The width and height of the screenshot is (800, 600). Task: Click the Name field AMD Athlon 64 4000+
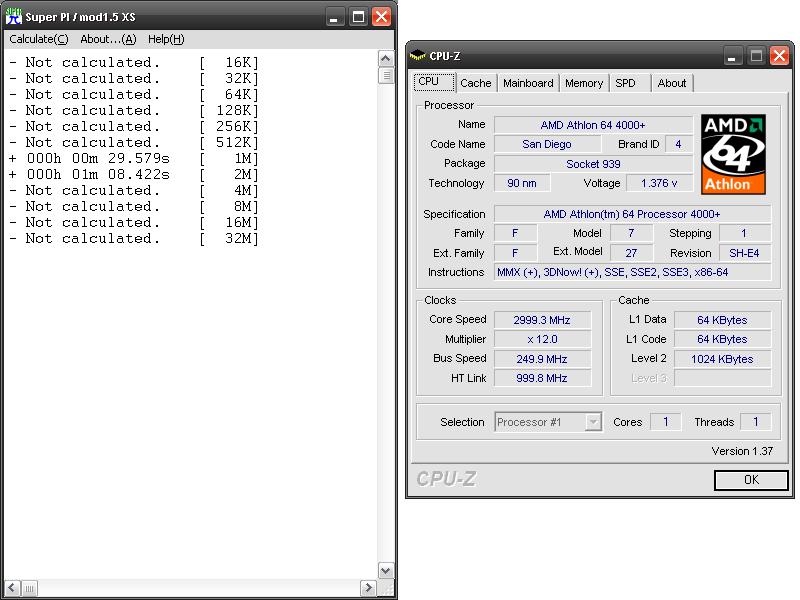coord(593,125)
